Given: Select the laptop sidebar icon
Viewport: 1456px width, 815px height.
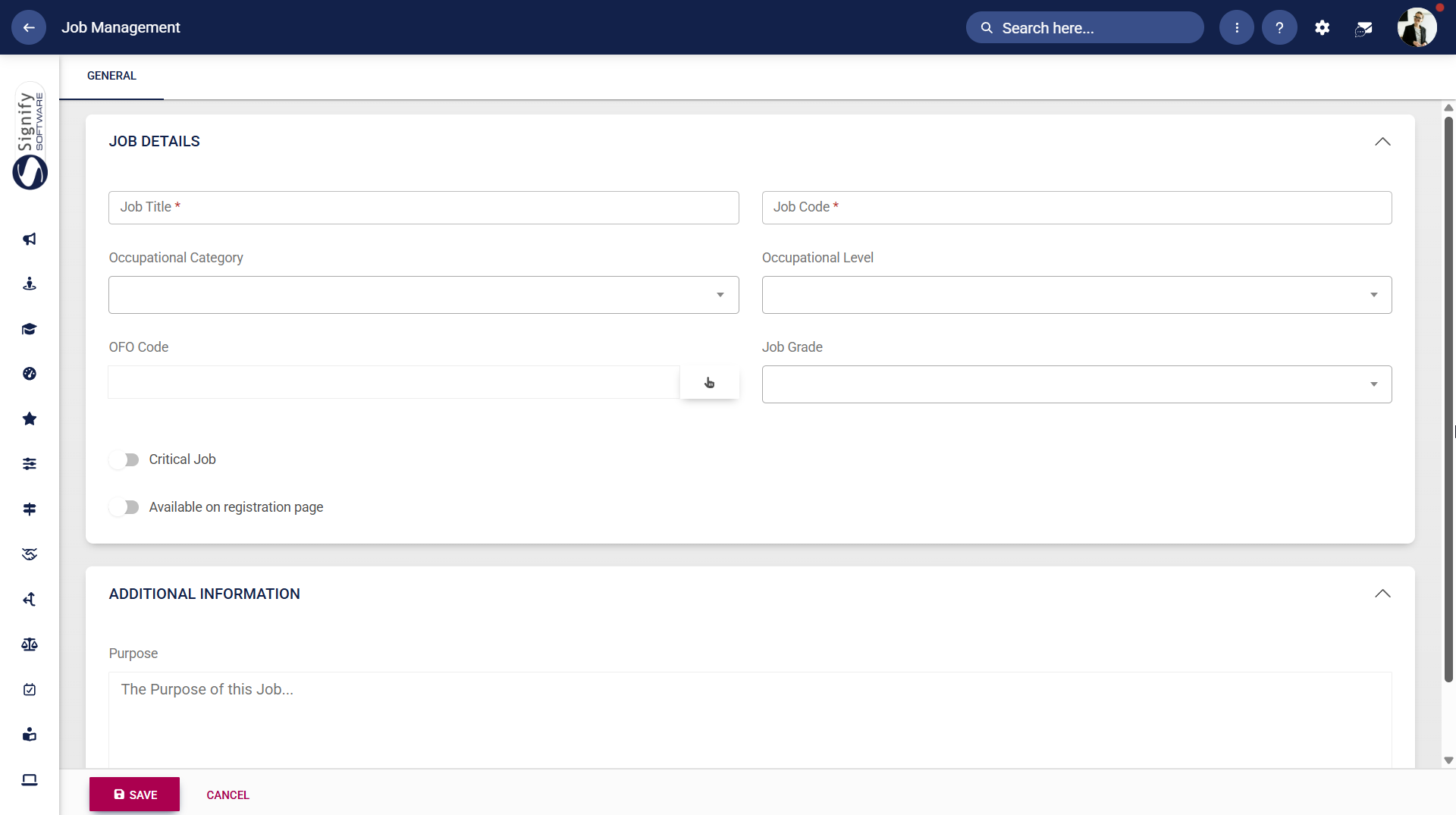Looking at the screenshot, I should click(29, 779).
